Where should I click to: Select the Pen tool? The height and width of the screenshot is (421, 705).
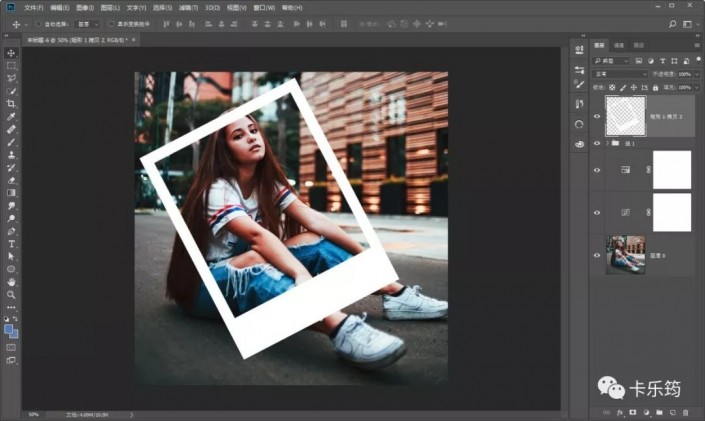(x=11, y=231)
